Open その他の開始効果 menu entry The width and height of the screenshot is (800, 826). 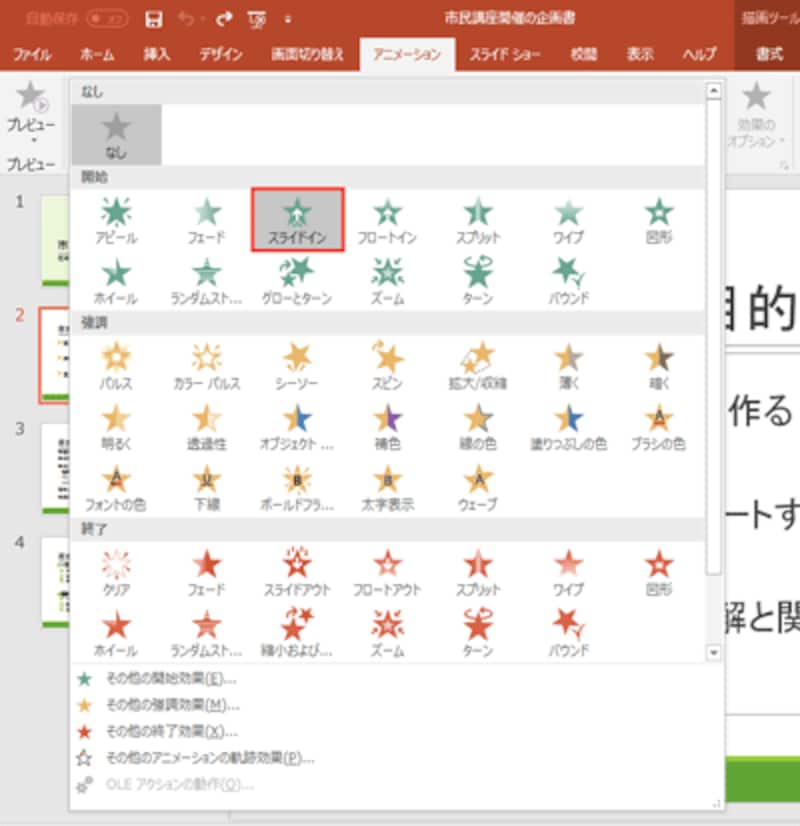pos(171,679)
